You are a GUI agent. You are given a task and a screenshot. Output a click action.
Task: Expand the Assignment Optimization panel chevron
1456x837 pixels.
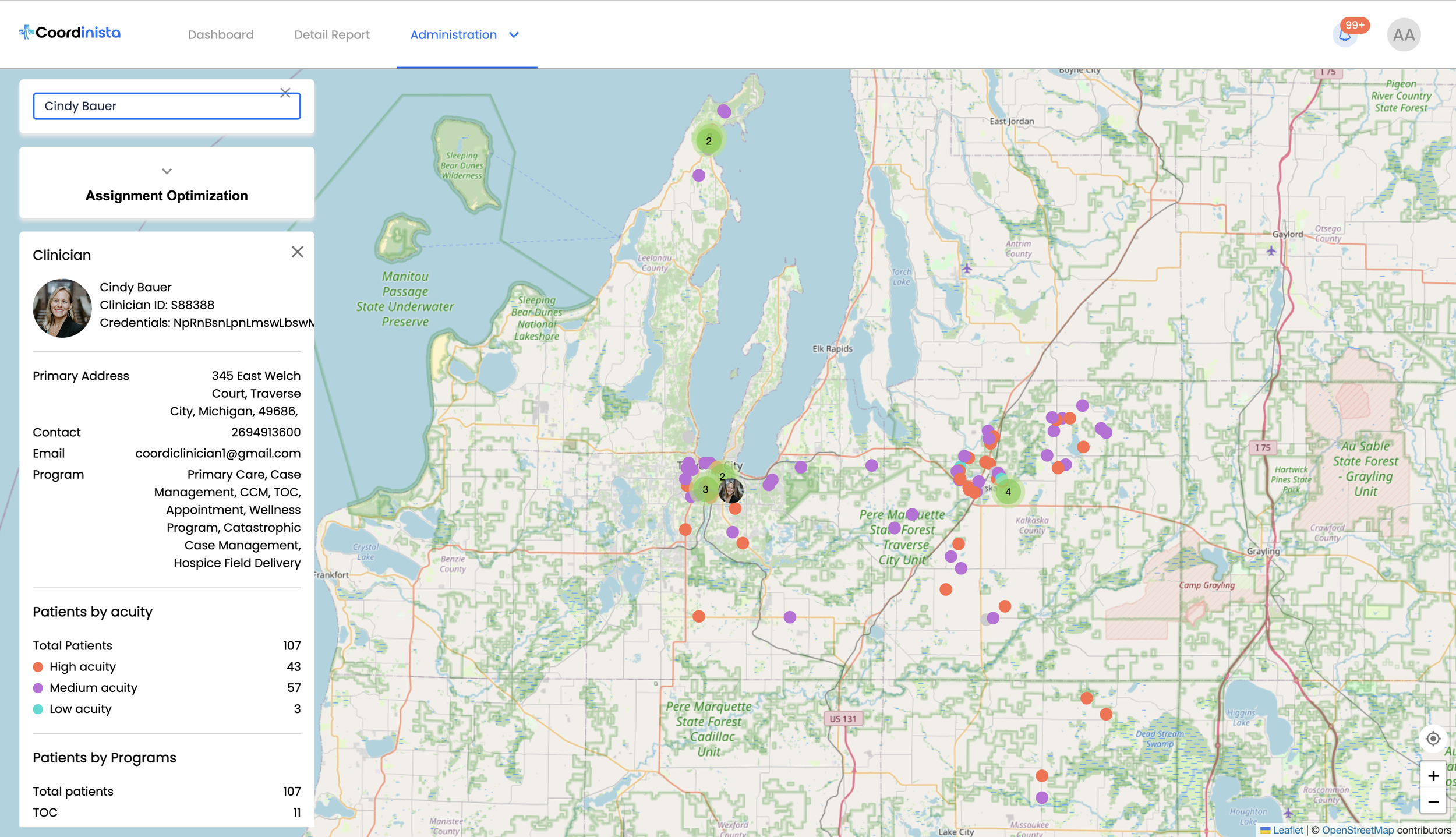click(x=167, y=171)
